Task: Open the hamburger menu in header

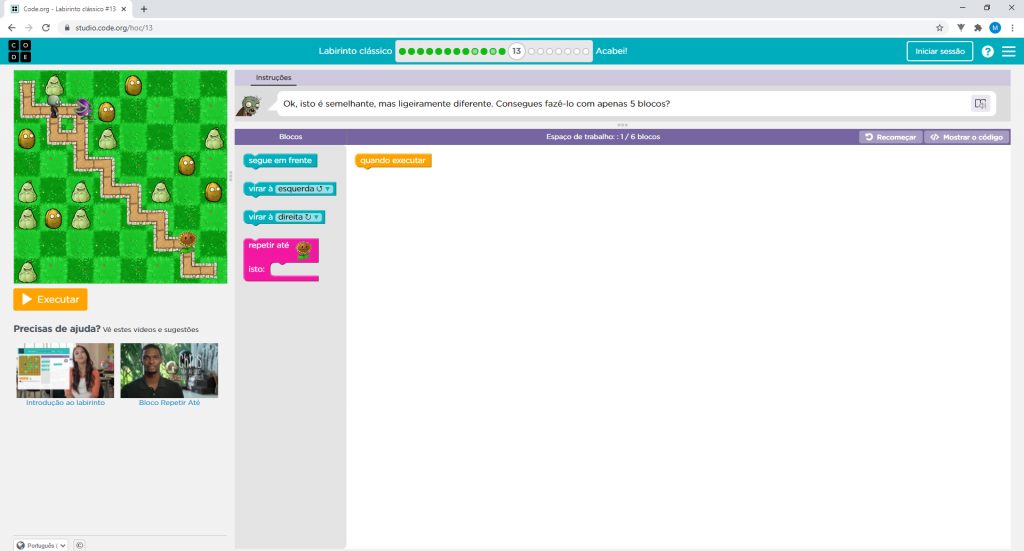Action: [x=1008, y=51]
